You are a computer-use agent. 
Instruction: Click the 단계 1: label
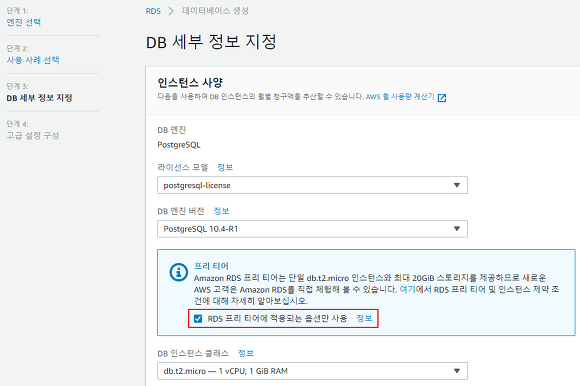[17, 11]
